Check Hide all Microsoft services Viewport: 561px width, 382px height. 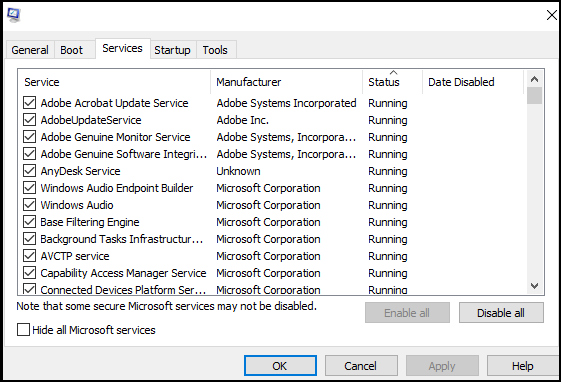(23, 329)
